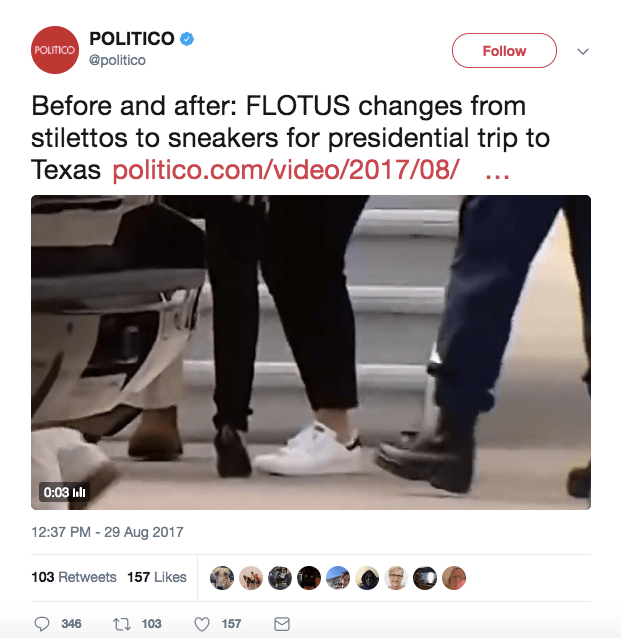This screenshot has height=638, width=621.
Task: View the 103 Retweets list
Action: pyautogui.click(x=74, y=577)
